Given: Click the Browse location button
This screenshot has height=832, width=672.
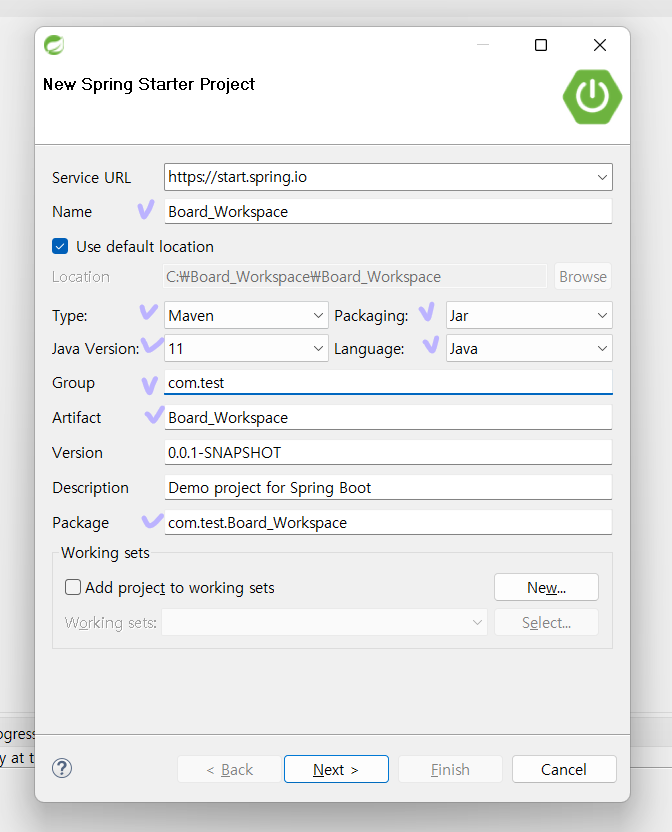Looking at the screenshot, I should click(583, 276).
